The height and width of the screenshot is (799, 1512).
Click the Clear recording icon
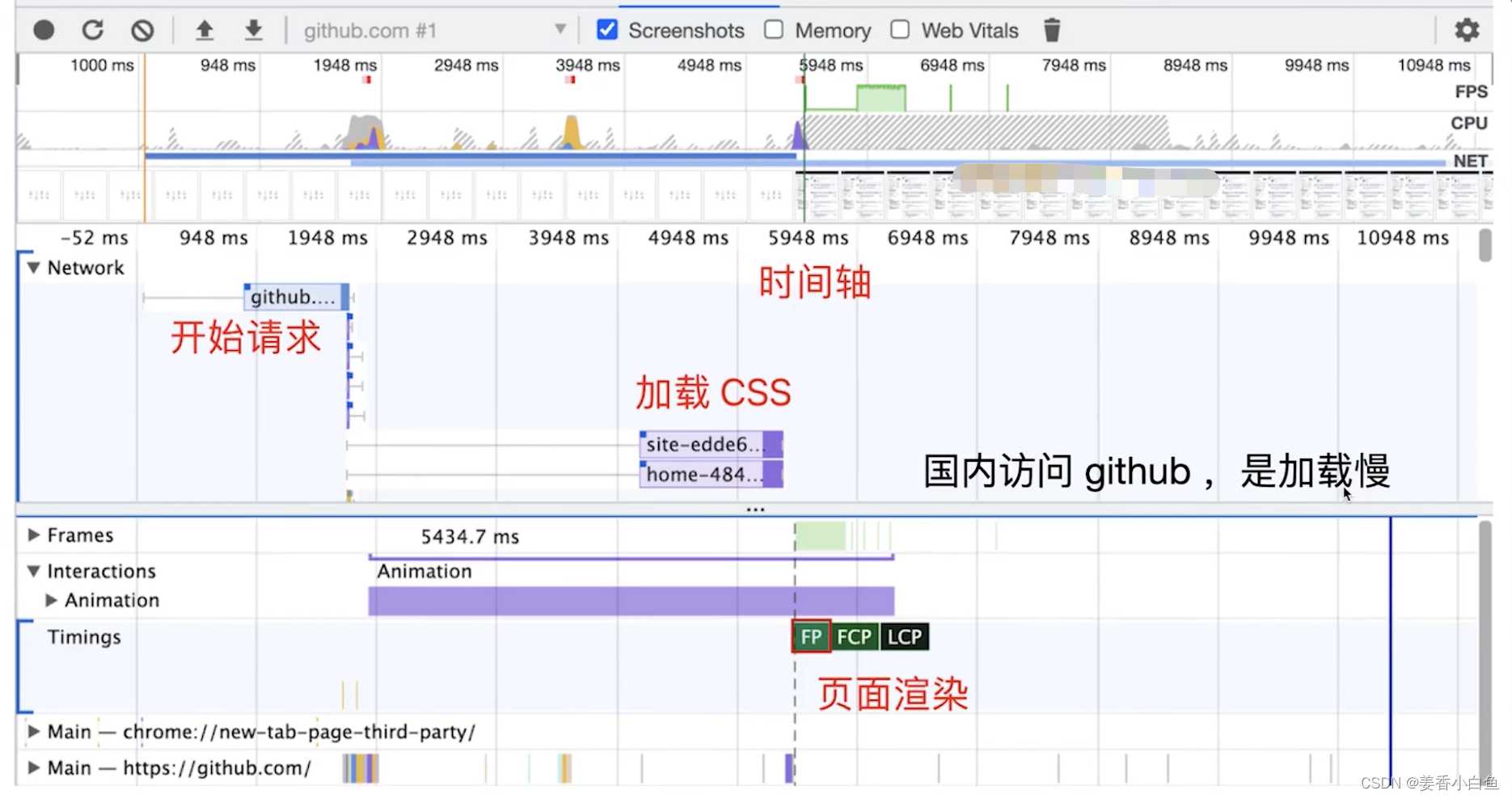tap(142, 31)
